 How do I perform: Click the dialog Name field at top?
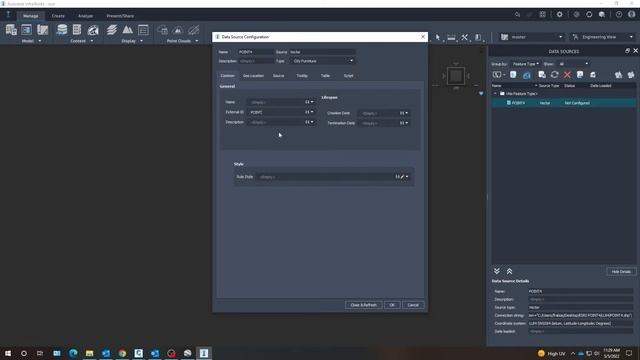click(x=255, y=52)
